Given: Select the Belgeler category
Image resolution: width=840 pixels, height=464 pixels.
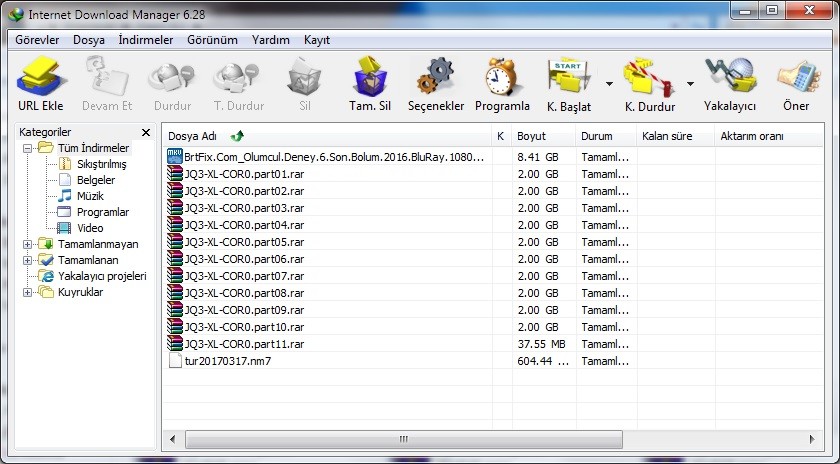Looking at the screenshot, I should click(x=96, y=180).
